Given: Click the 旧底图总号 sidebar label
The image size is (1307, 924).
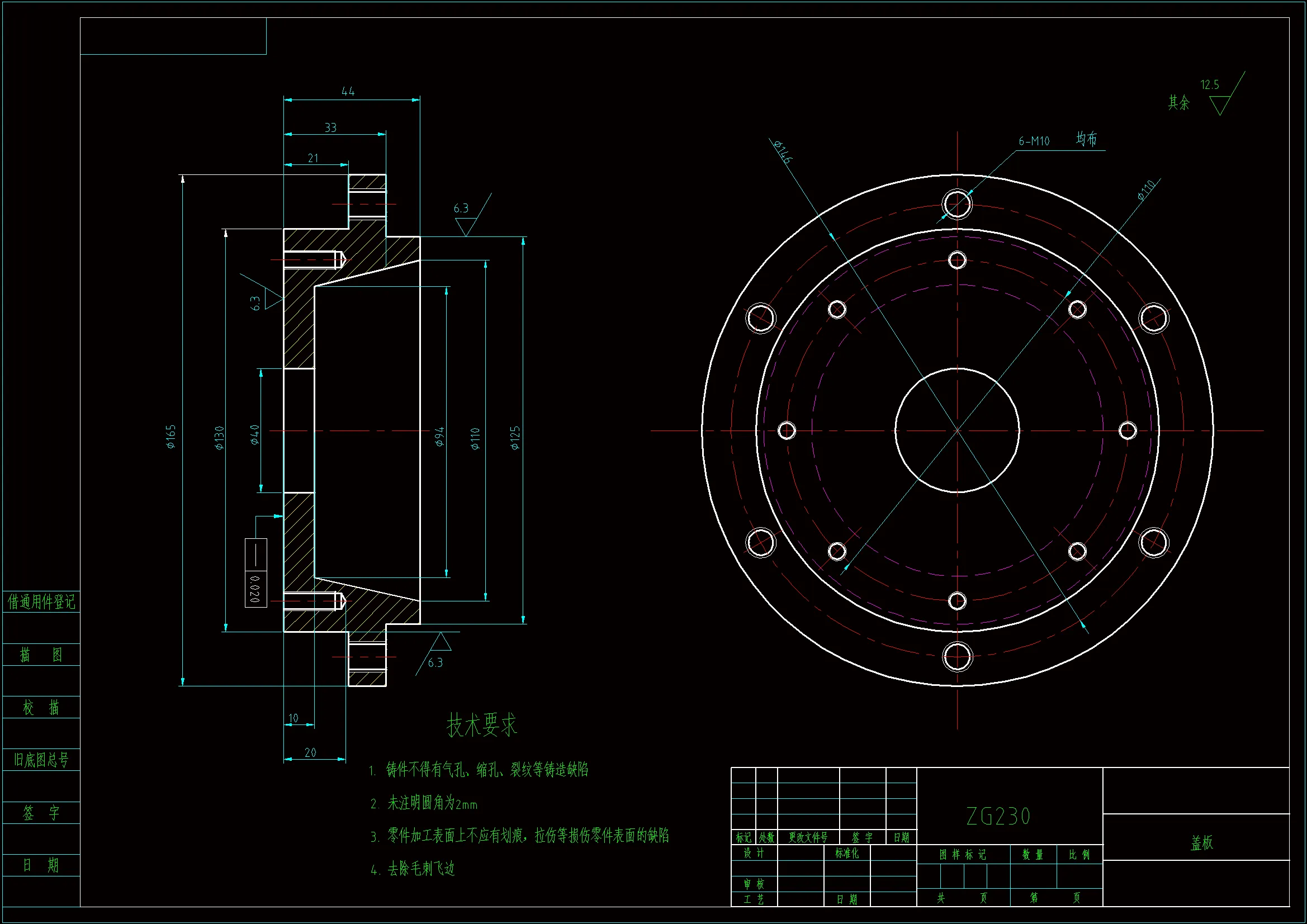Looking at the screenshot, I should (x=41, y=760).
